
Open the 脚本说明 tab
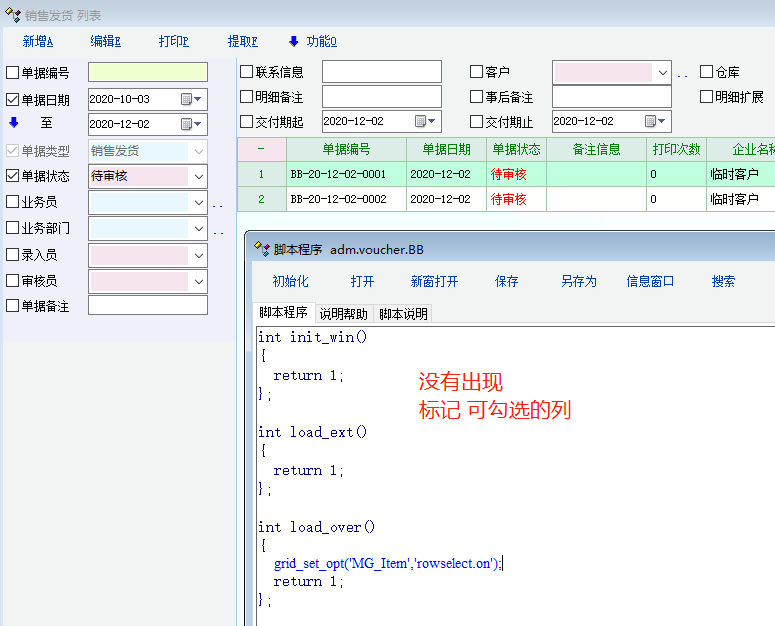403,314
